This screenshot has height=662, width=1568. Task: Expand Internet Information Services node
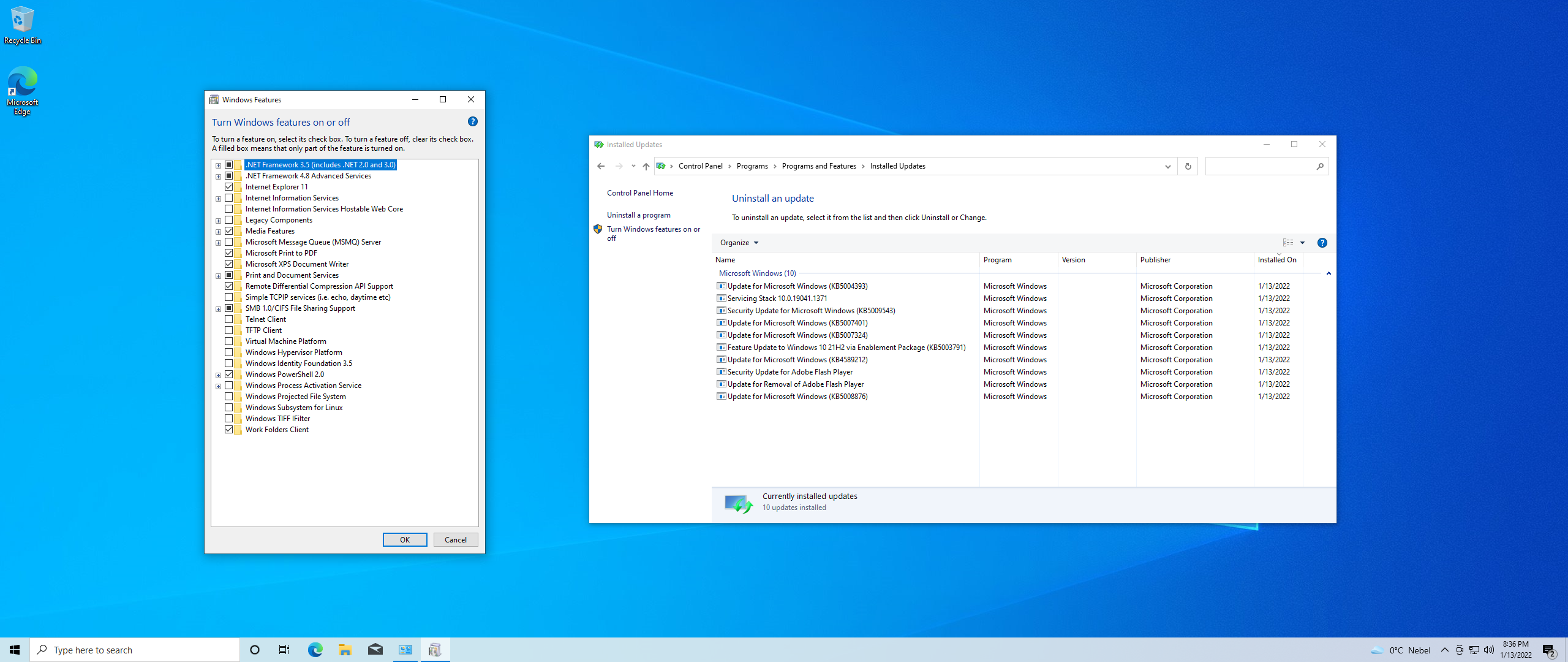pyautogui.click(x=218, y=199)
